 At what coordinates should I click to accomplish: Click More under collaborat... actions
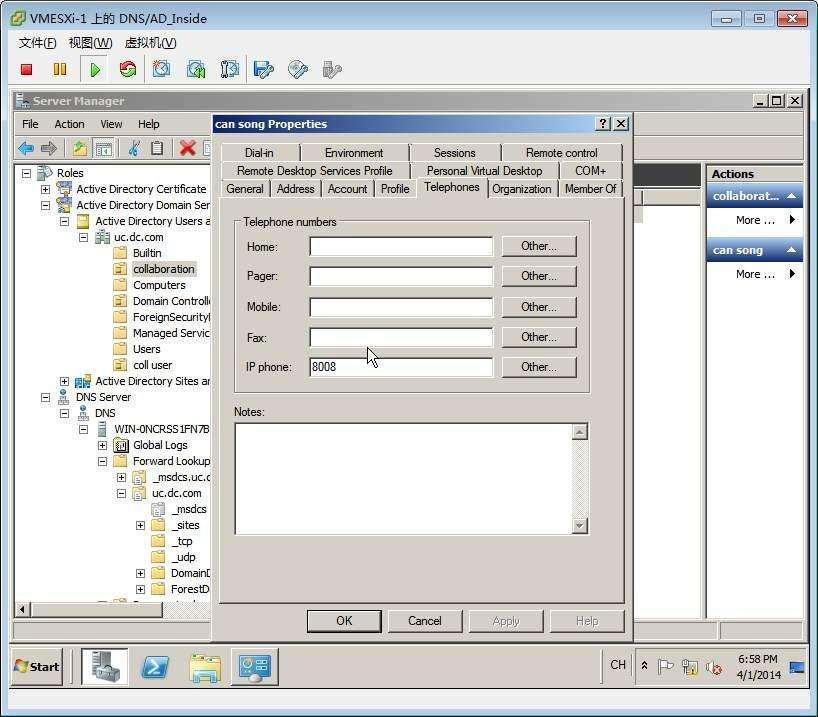pos(755,220)
